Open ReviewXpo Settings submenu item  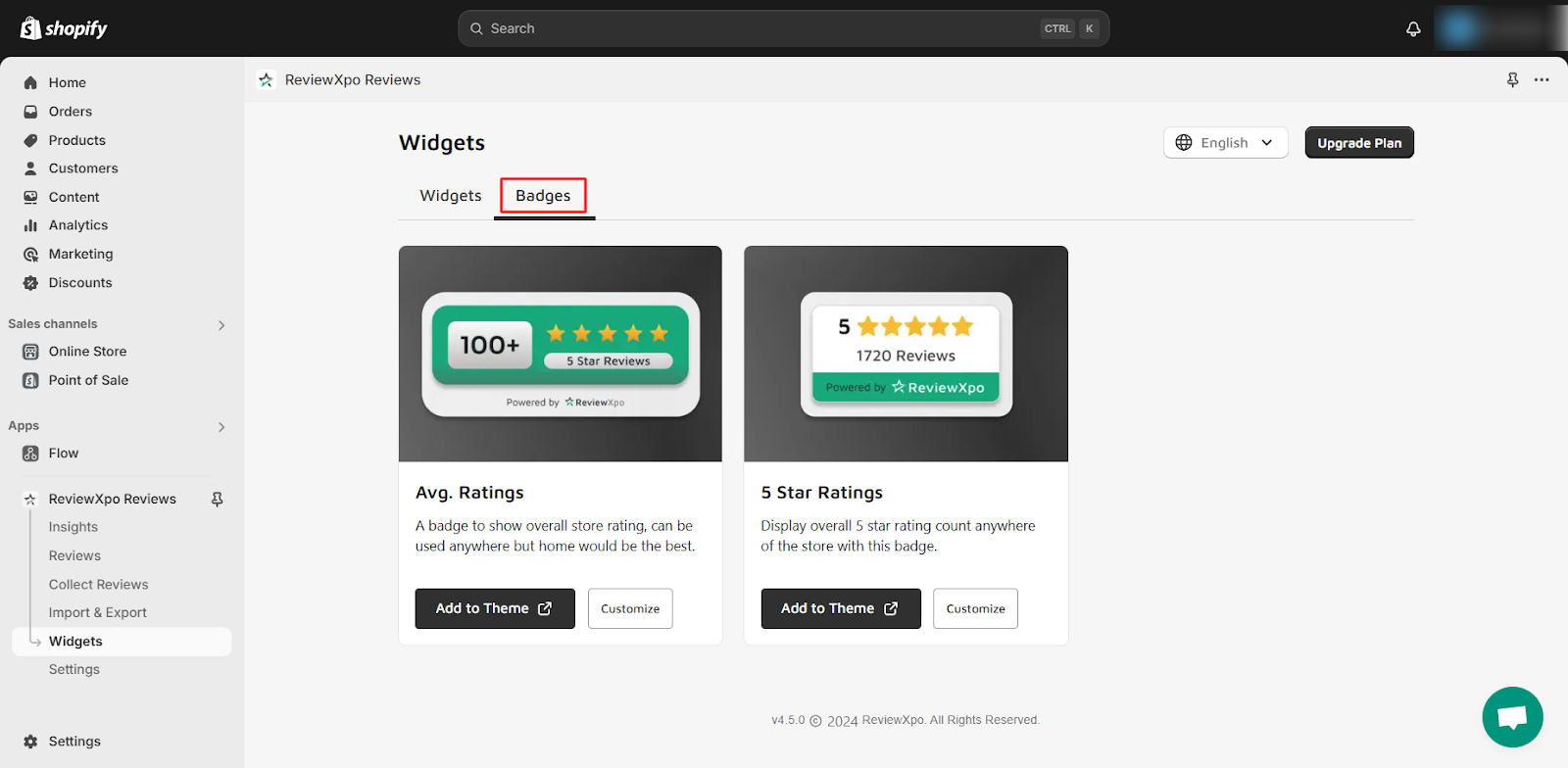coord(74,670)
